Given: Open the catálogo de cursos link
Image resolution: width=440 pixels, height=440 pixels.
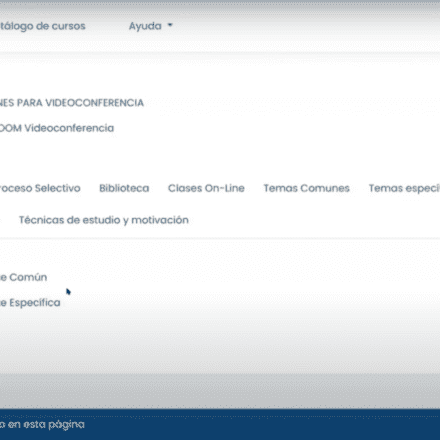Looking at the screenshot, I should [x=43, y=26].
